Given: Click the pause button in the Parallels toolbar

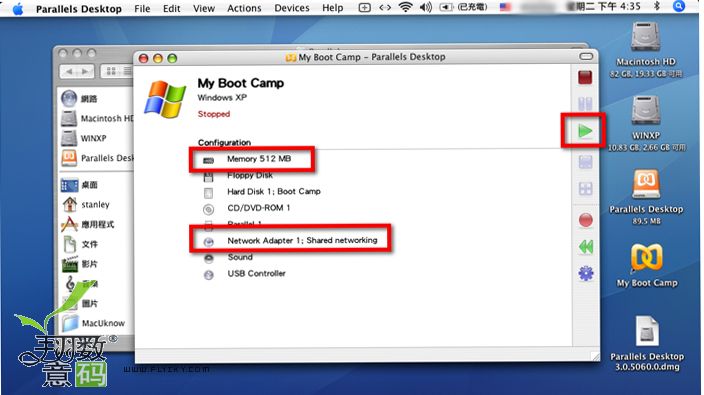Looking at the screenshot, I should (585, 104).
